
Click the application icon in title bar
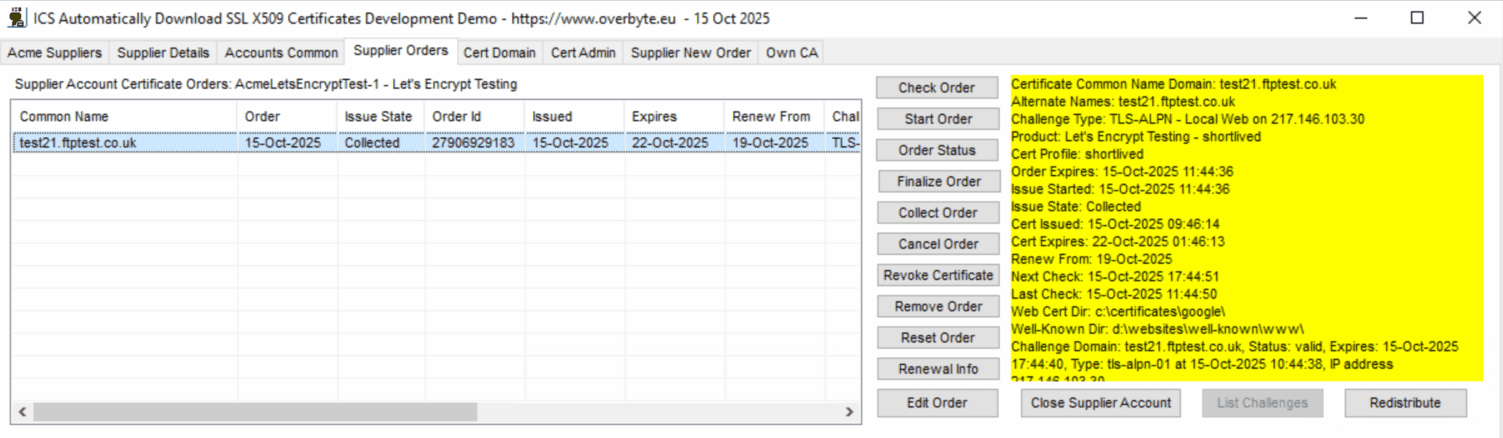(16, 18)
